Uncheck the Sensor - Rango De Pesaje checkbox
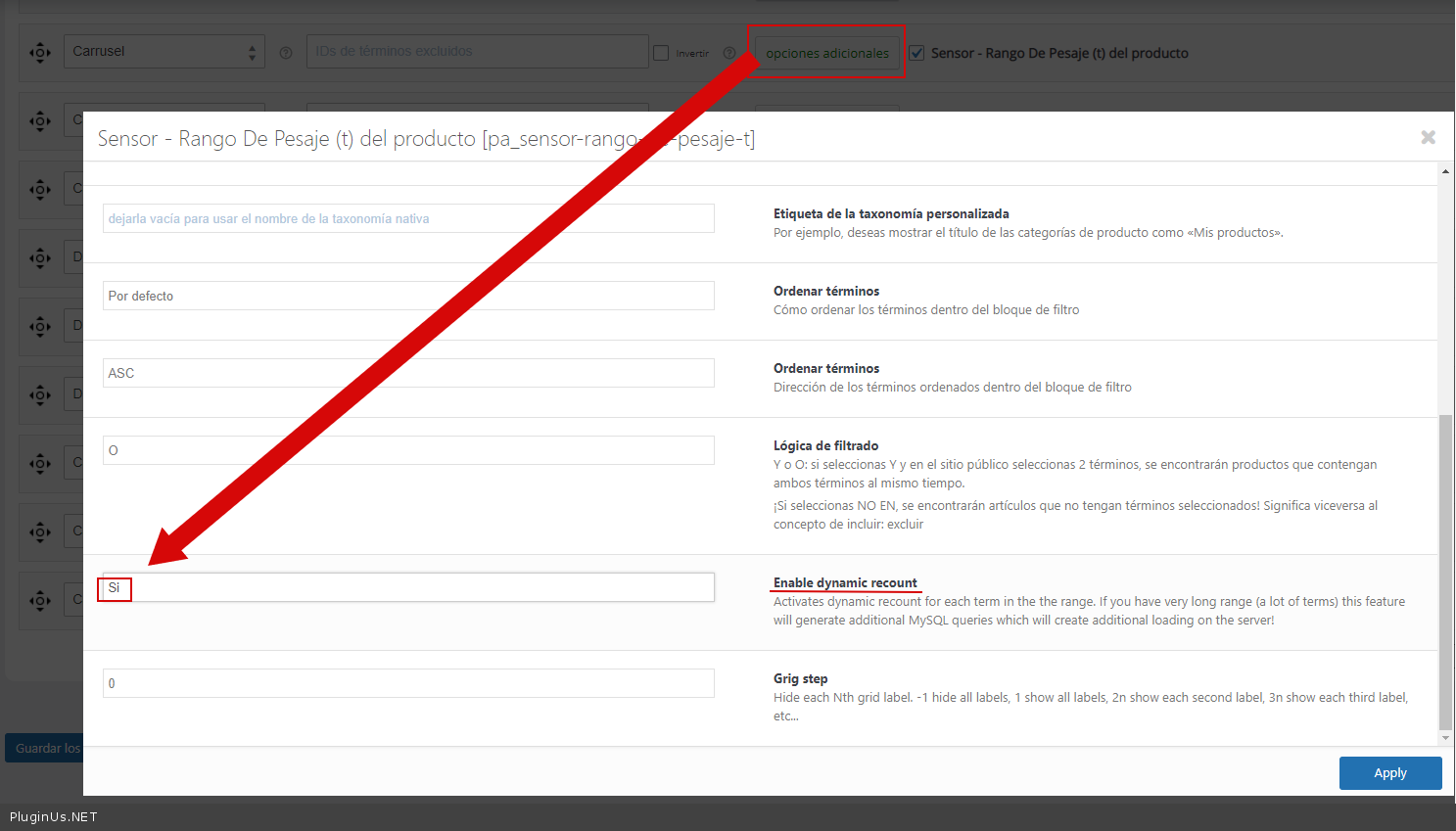 [x=916, y=53]
